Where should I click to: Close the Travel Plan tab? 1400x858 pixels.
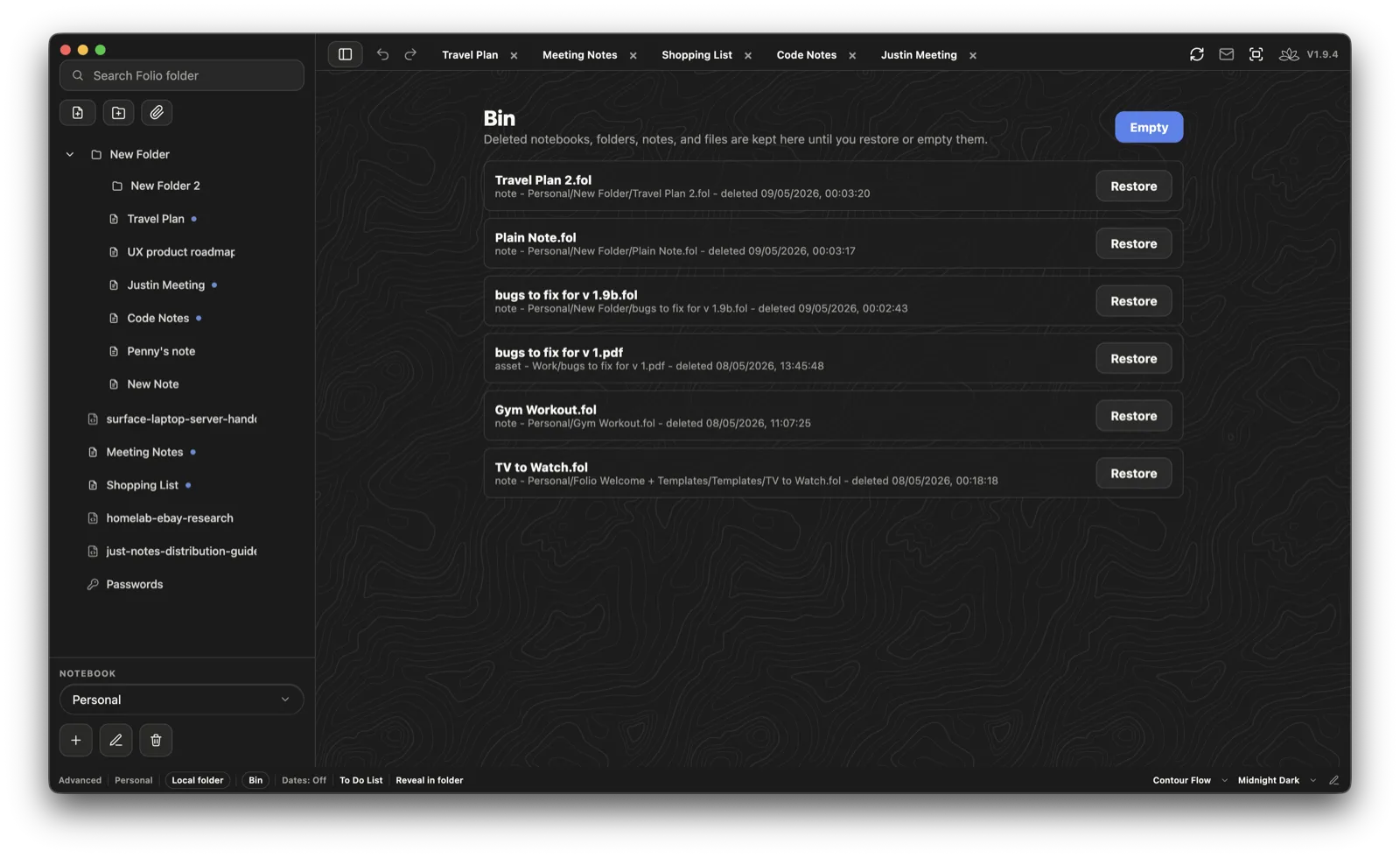[514, 55]
